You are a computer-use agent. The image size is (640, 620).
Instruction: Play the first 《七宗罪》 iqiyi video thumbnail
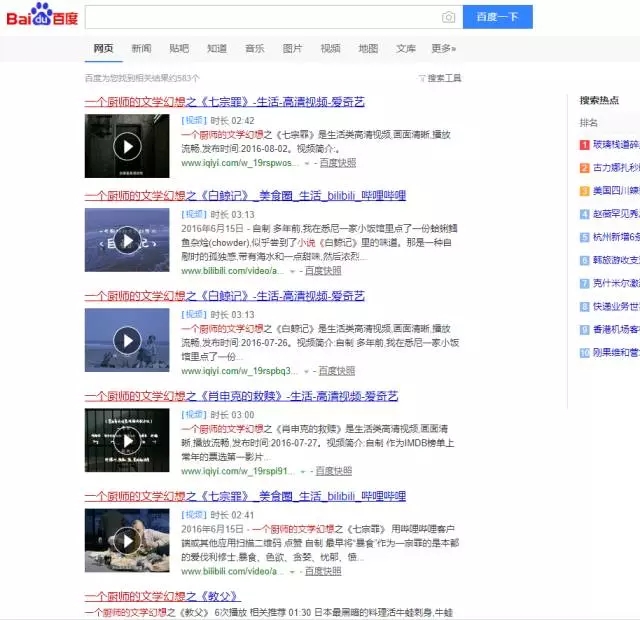(x=127, y=146)
